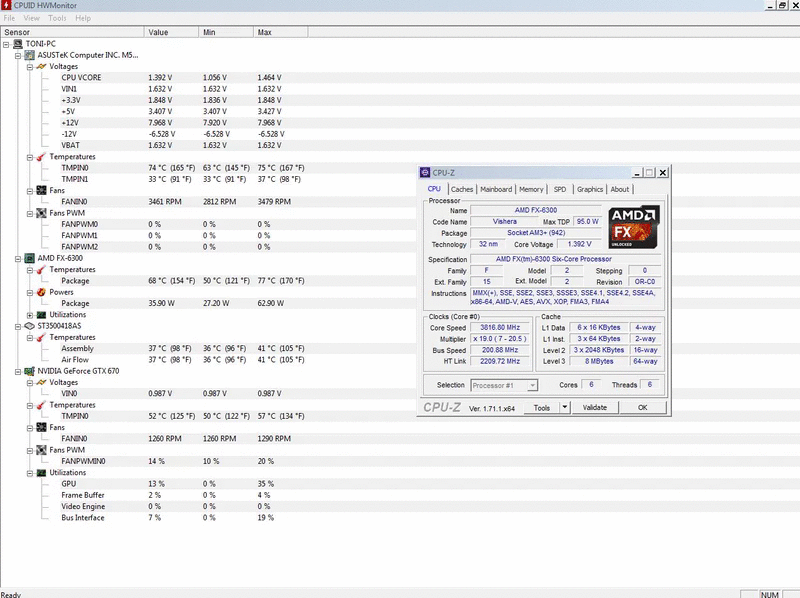Switch to the SPD tab
This screenshot has width=800, height=598.
(560, 189)
